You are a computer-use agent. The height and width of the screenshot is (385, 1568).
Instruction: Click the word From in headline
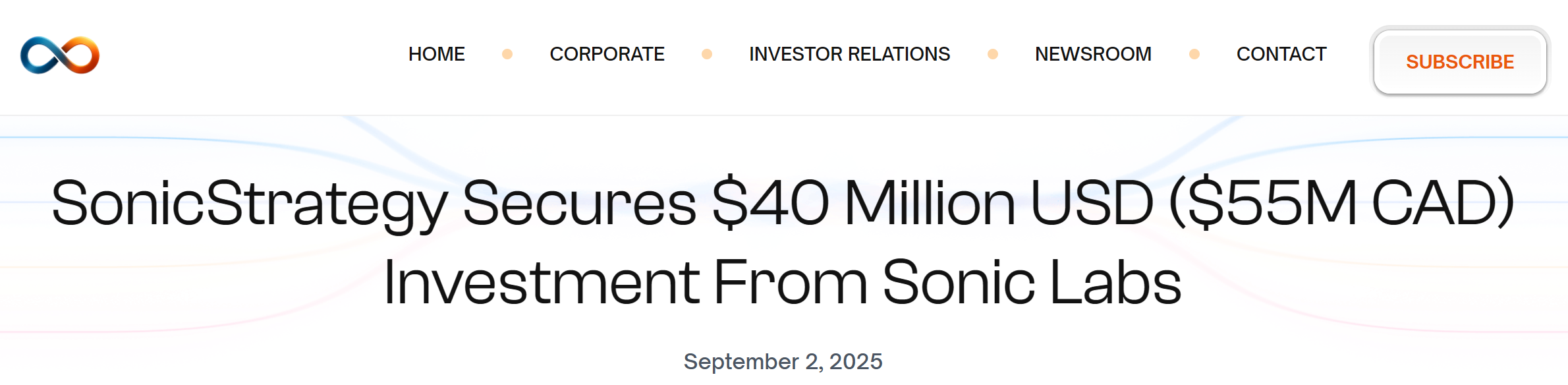(x=790, y=282)
